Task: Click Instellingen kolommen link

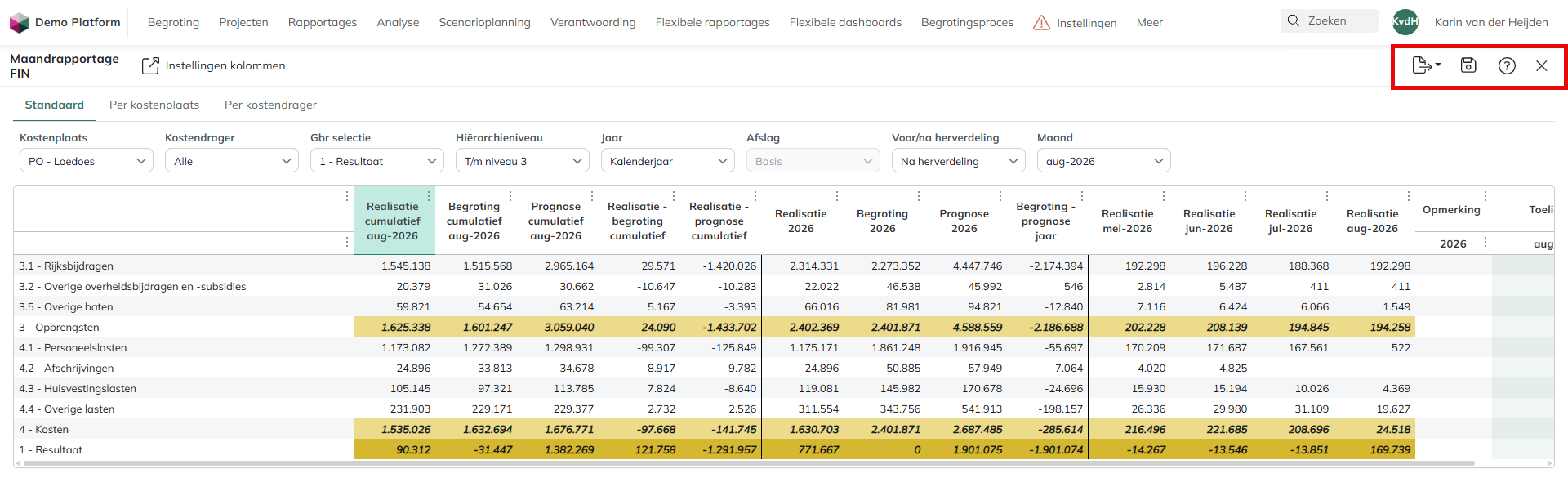Action: 213,65
